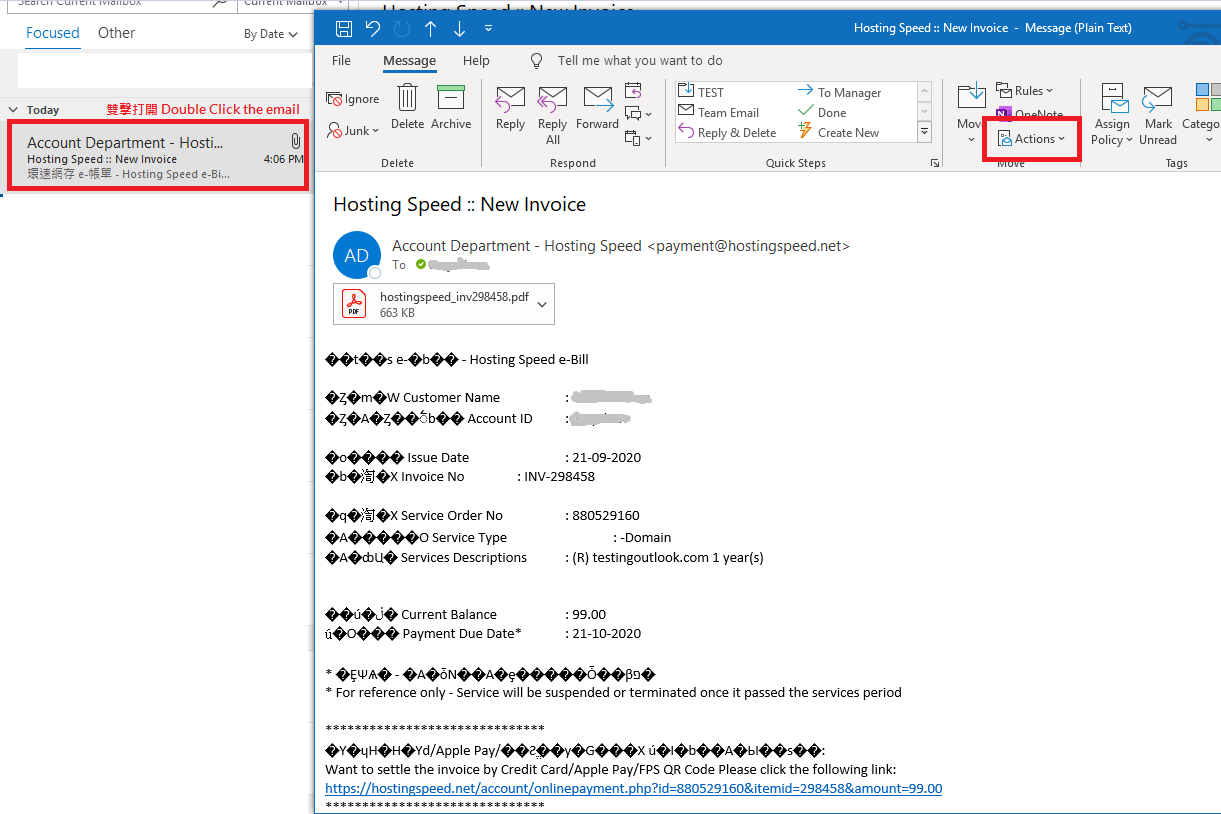Run the TEST quick step
The width and height of the screenshot is (1221, 814).
[701, 92]
